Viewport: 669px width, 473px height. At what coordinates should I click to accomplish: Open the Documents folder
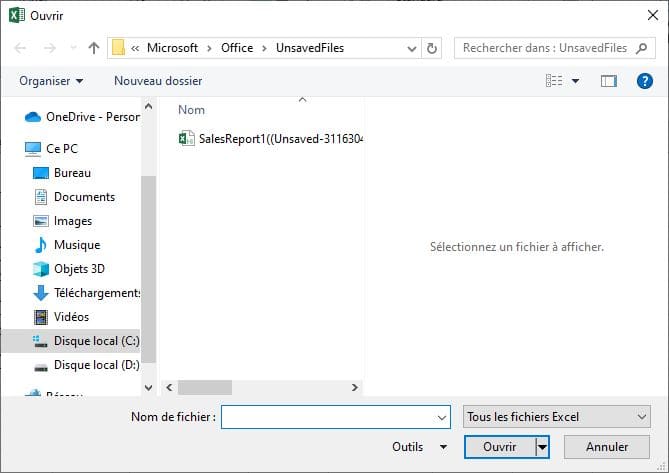pyautogui.click(x=74, y=197)
